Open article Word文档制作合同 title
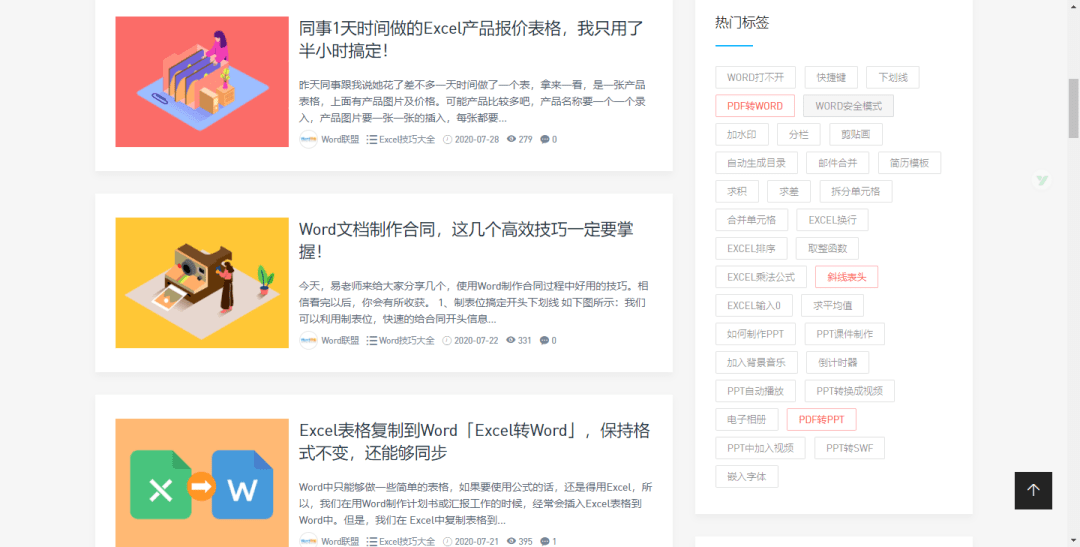This screenshot has width=1080, height=547. pos(466,240)
